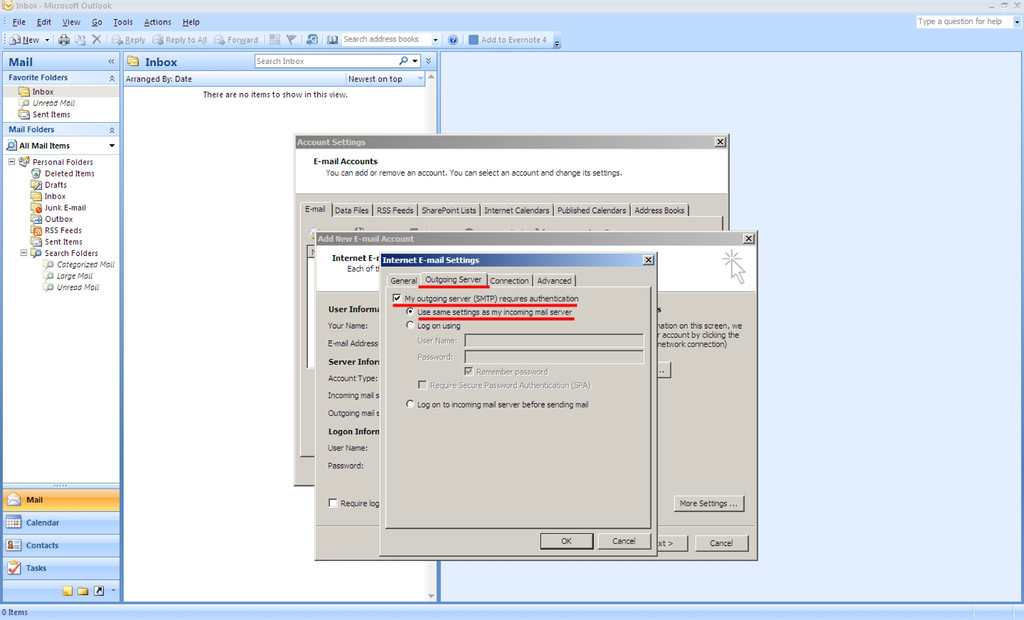
Task: Open Configure buttons arrow in navigation pane
Action: 113,590
